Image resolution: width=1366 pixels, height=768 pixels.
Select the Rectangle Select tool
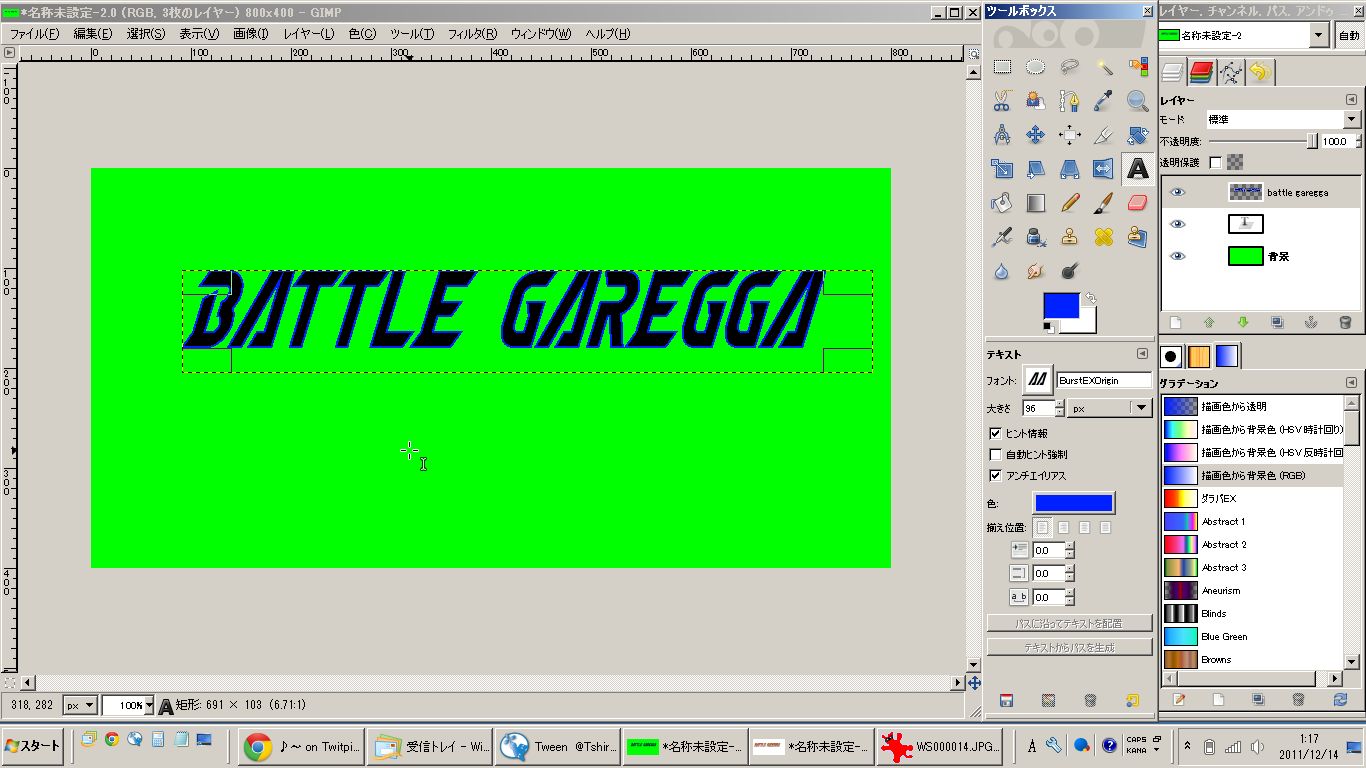click(x=1002, y=67)
